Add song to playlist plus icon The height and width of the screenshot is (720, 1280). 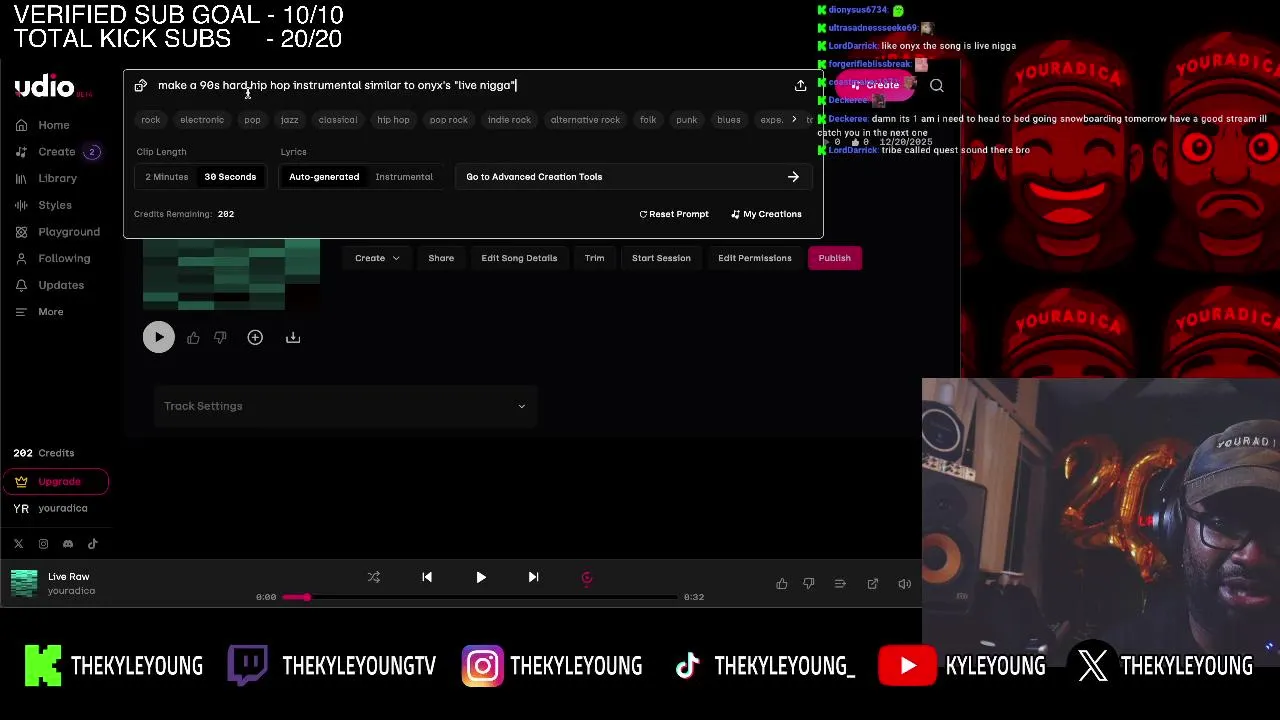point(255,338)
